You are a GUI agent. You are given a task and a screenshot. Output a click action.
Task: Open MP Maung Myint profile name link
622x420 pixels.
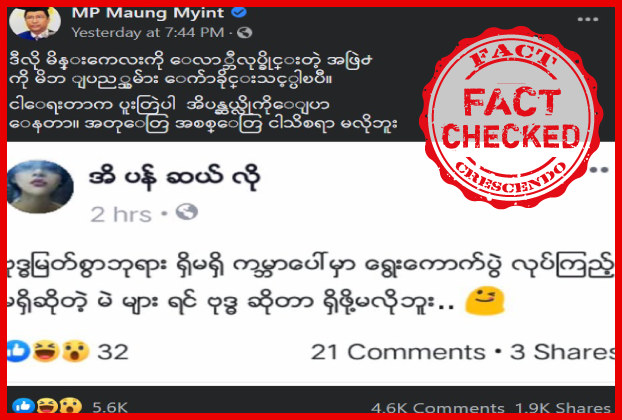coord(148,13)
